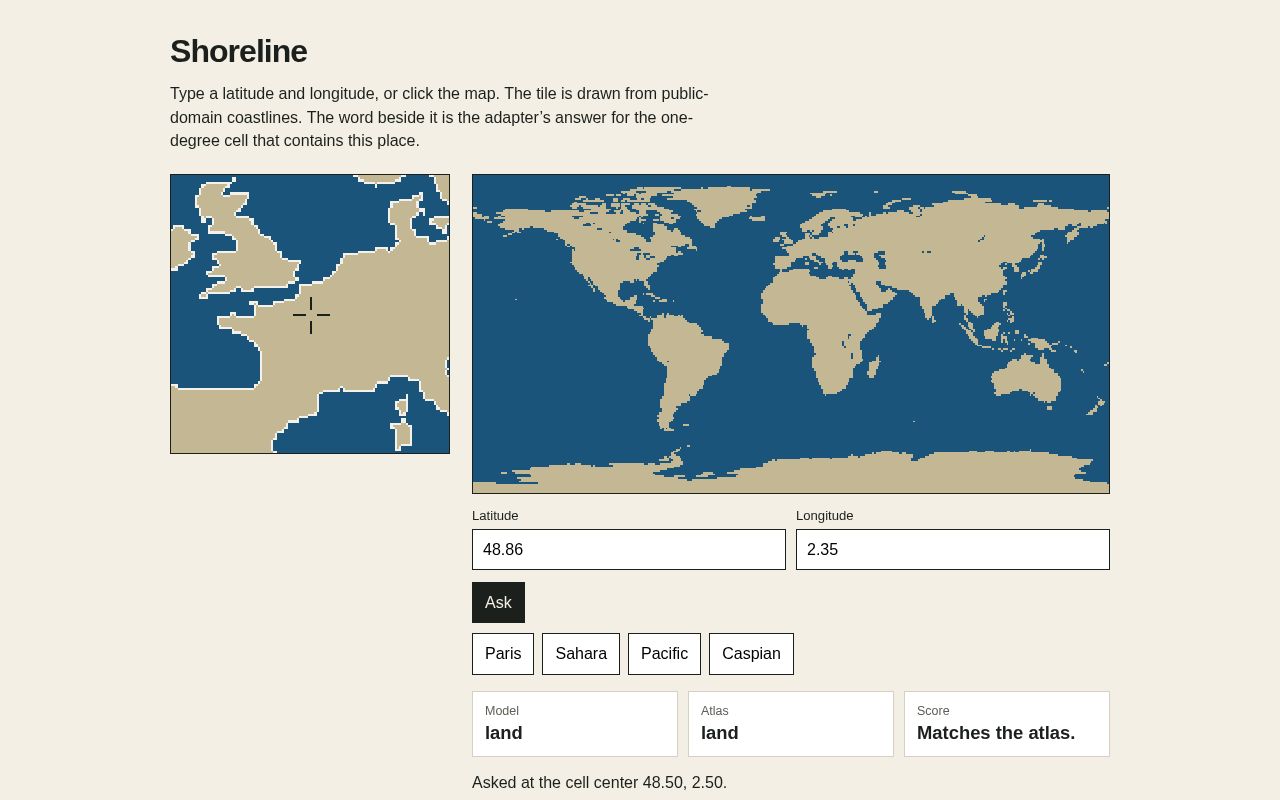Click the Latitude label
This screenshot has height=800, width=1280.
tap(495, 515)
